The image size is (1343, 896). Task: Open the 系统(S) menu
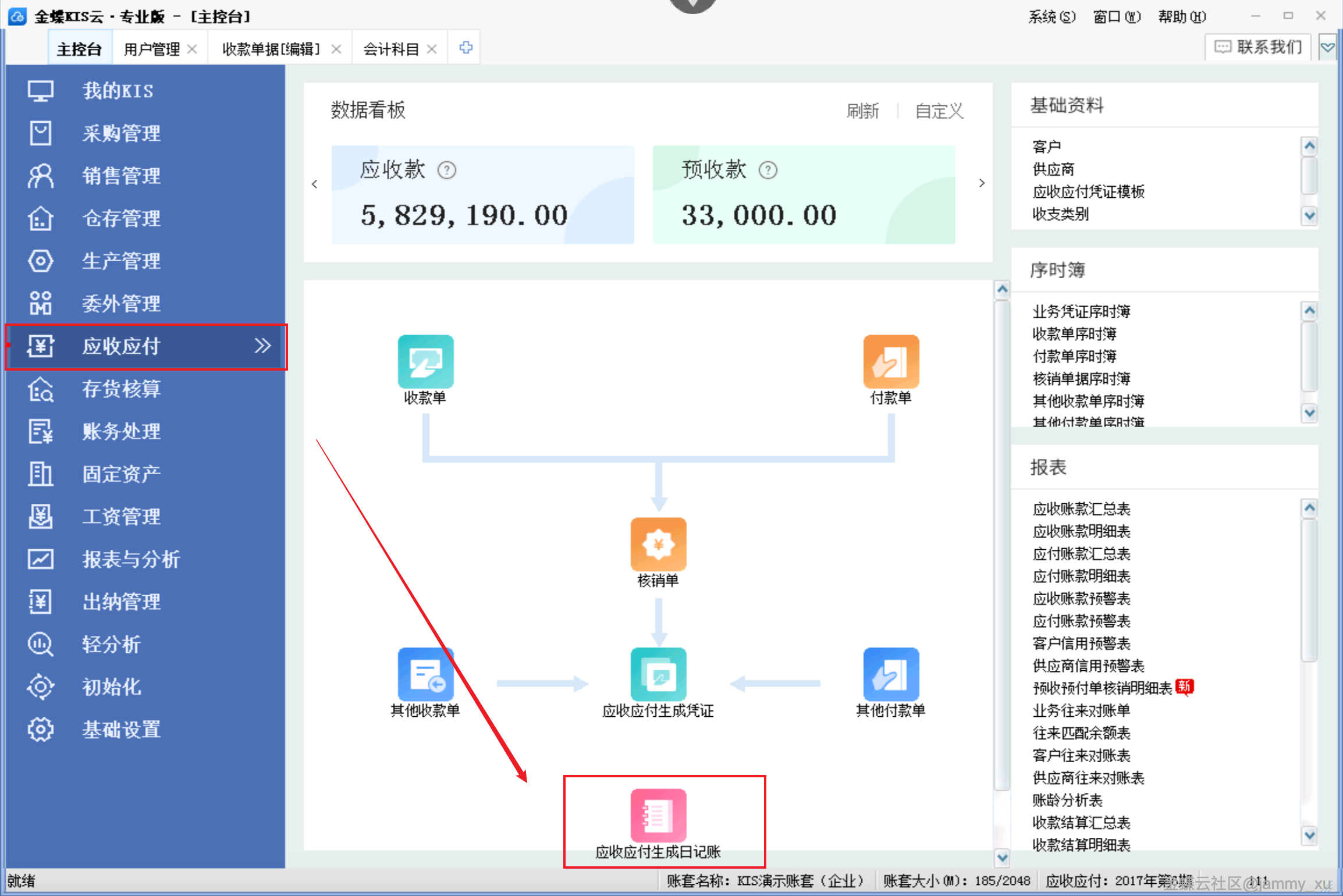click(x=1051, y=17)
